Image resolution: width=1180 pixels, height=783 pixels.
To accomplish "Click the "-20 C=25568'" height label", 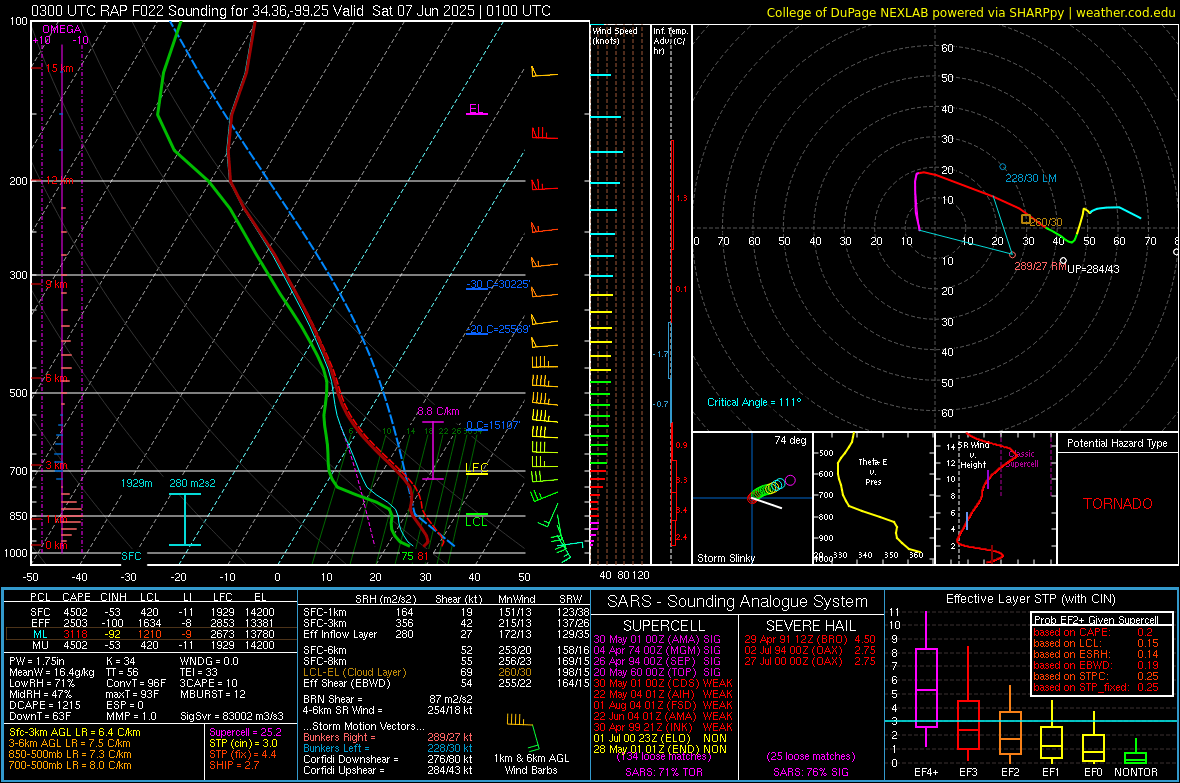I will point(498,329).
